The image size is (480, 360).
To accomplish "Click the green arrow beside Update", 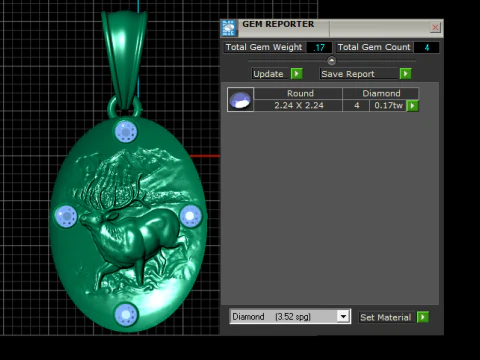I will coord(296,74).
